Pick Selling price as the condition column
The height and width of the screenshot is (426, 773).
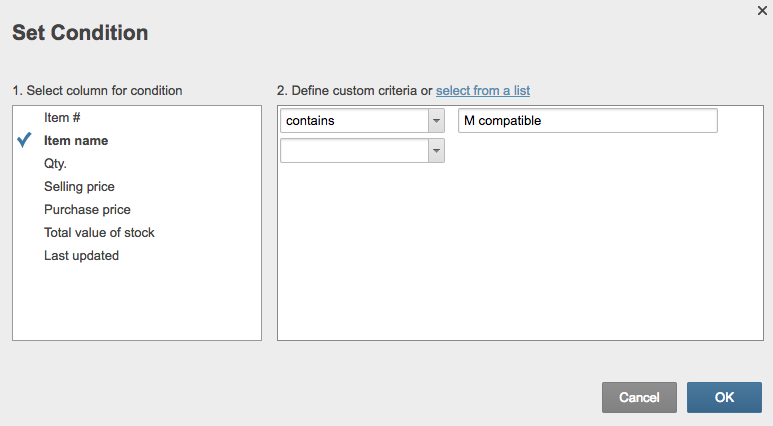click(x=79, y=187)
